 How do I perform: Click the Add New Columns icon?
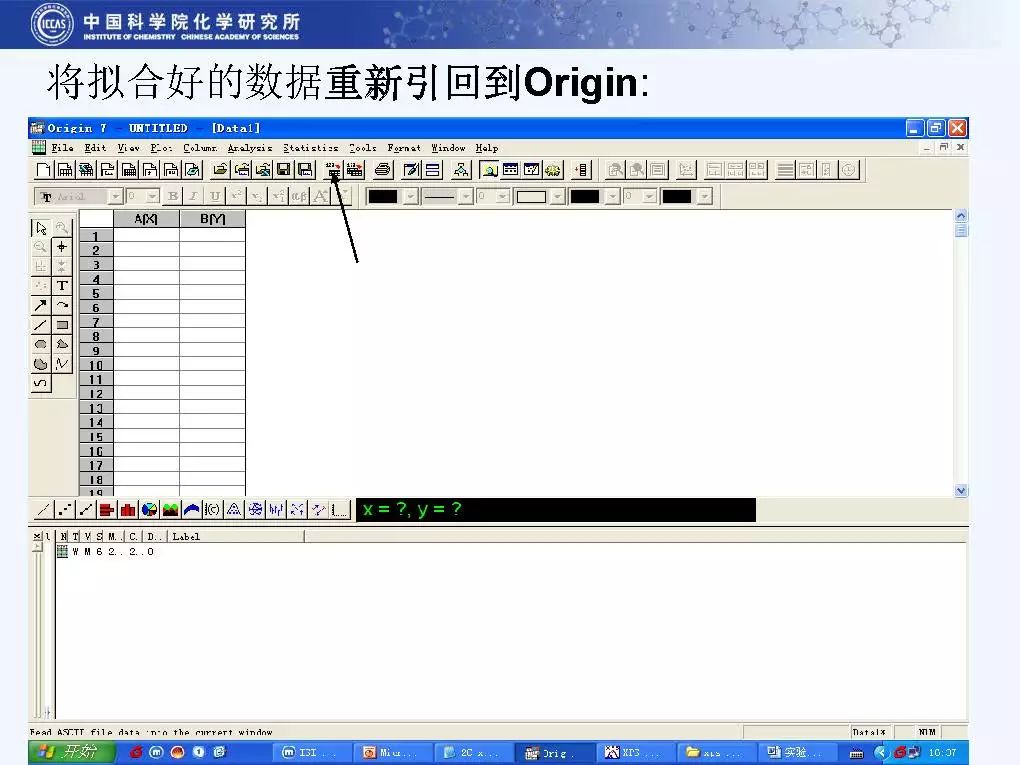pos(581,170)
